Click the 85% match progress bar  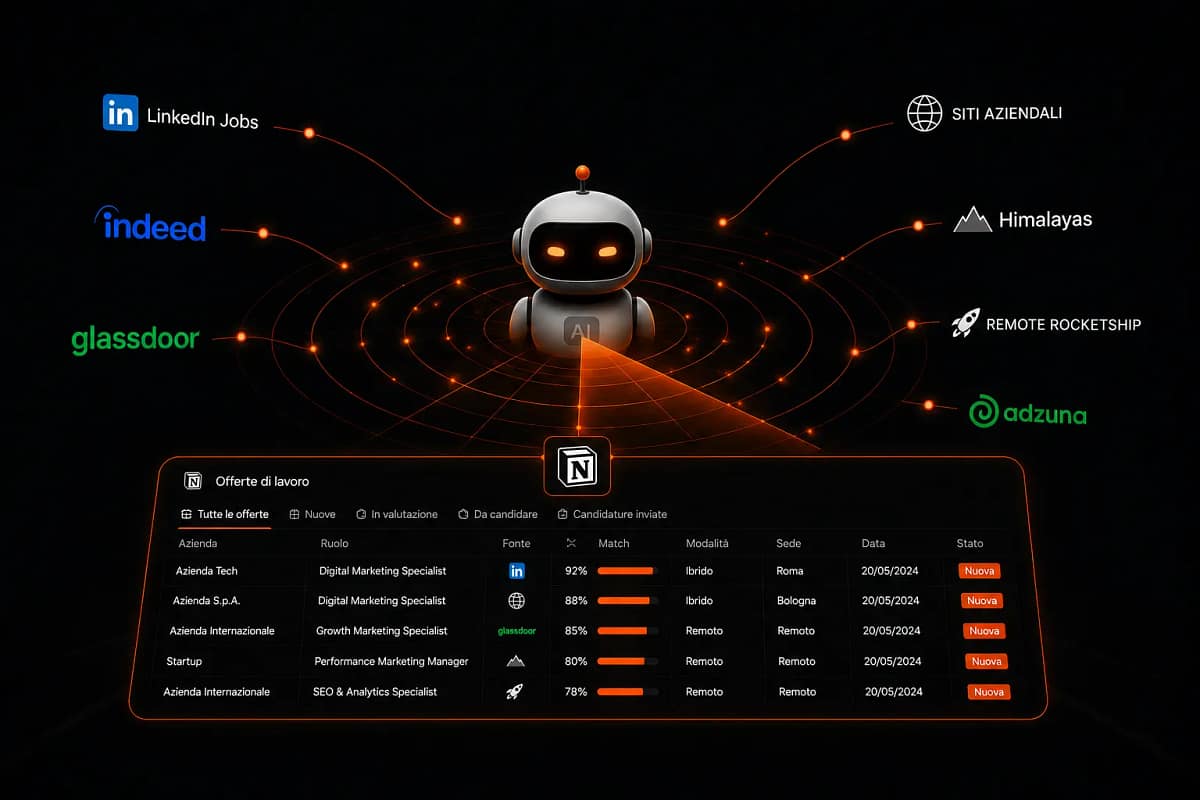click(628, 631)
